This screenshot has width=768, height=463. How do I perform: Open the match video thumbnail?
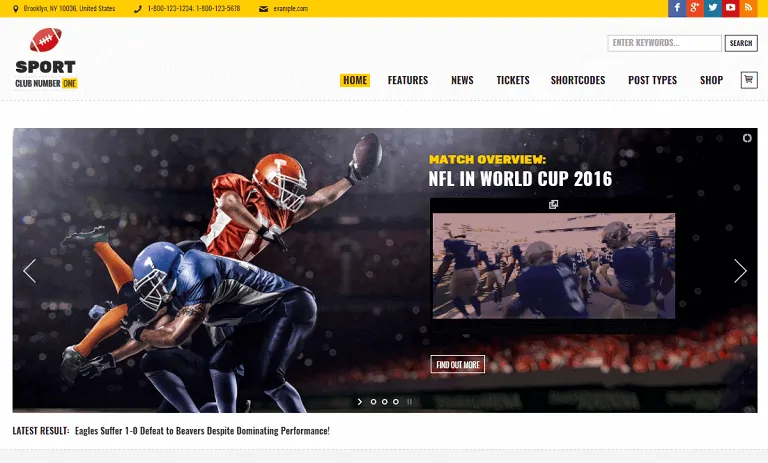point(554,266)
